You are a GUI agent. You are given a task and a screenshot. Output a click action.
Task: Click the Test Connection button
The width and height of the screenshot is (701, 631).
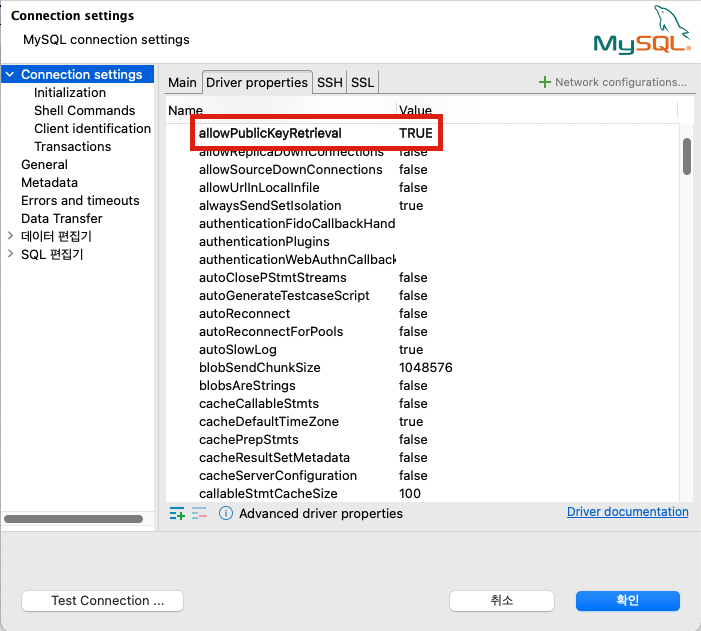[x=102, y=601]
